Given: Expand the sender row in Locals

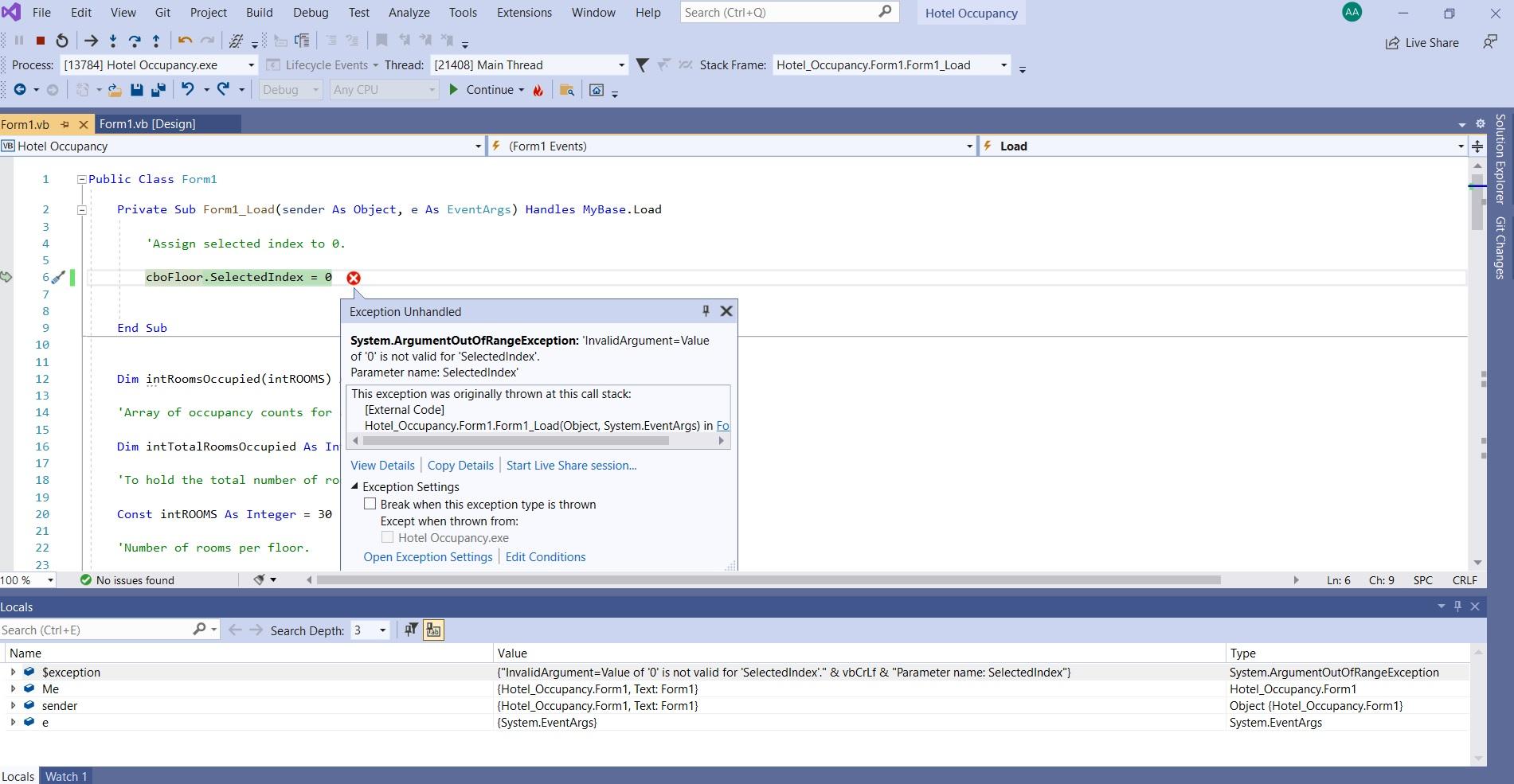Looking at the screenshot, I should [13, 705].
